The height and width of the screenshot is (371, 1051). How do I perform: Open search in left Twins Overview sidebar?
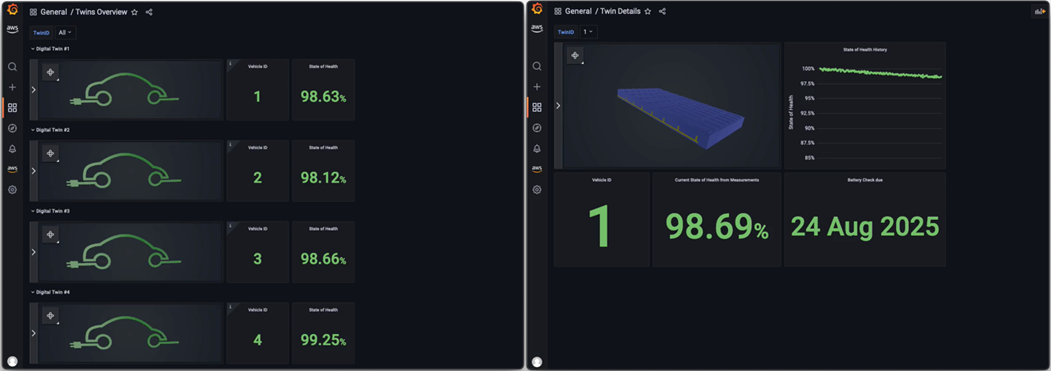(x=12, y=66)
